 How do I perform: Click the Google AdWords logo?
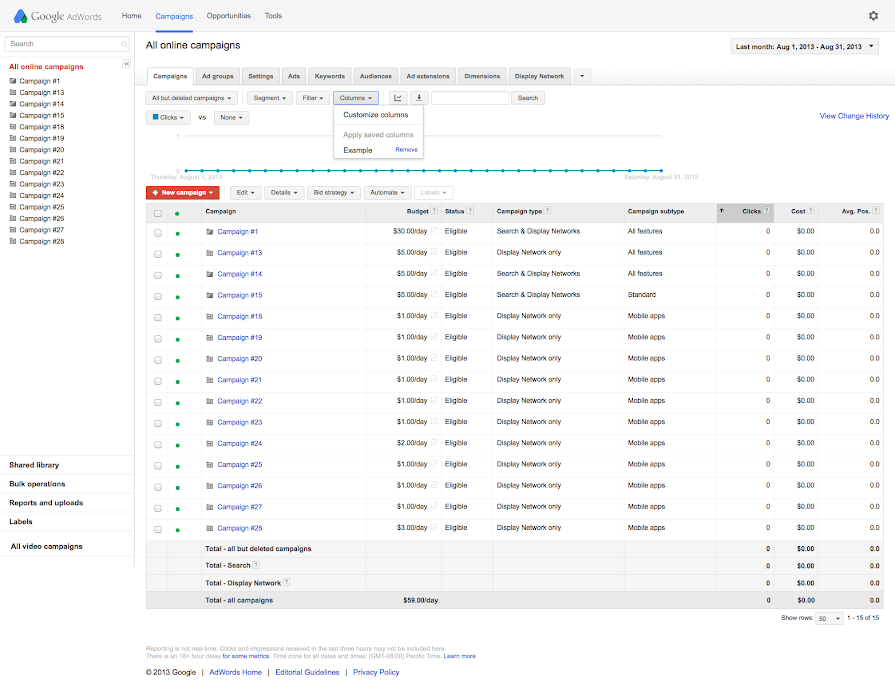[58, 16]
